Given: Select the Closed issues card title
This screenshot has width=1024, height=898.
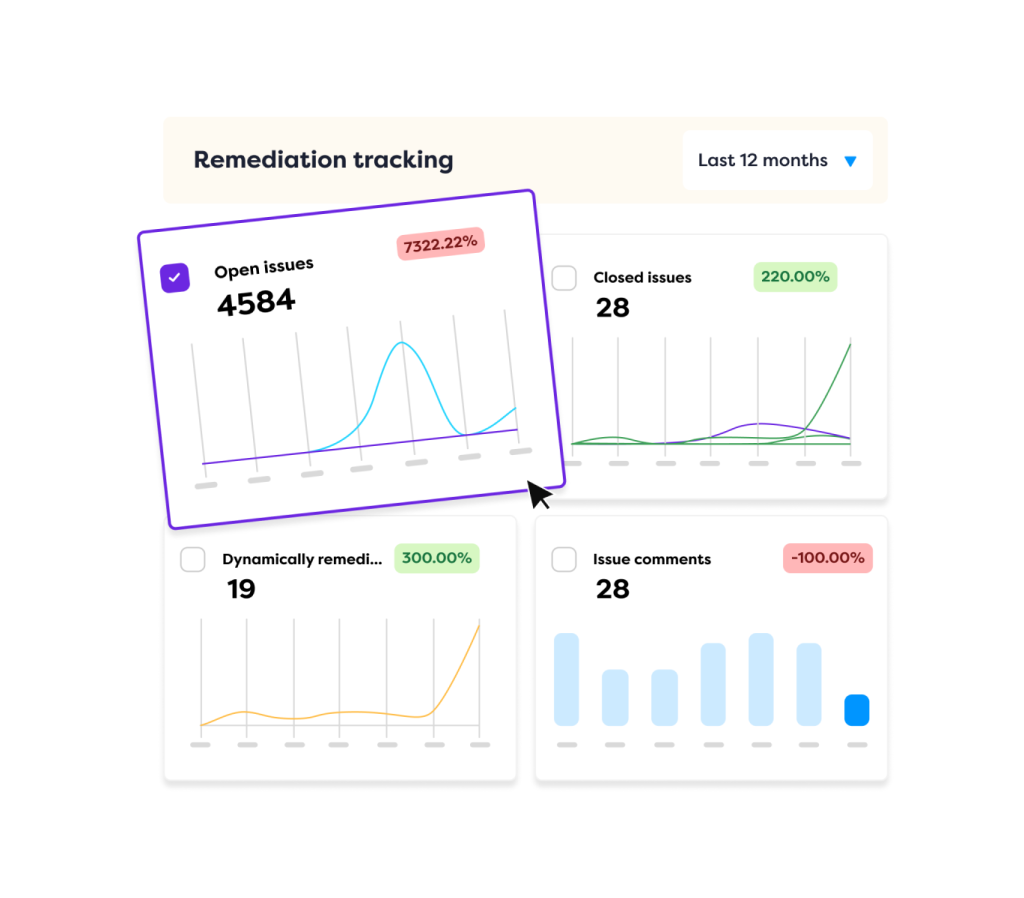Looking at the screenshot, I should point(642,278).
